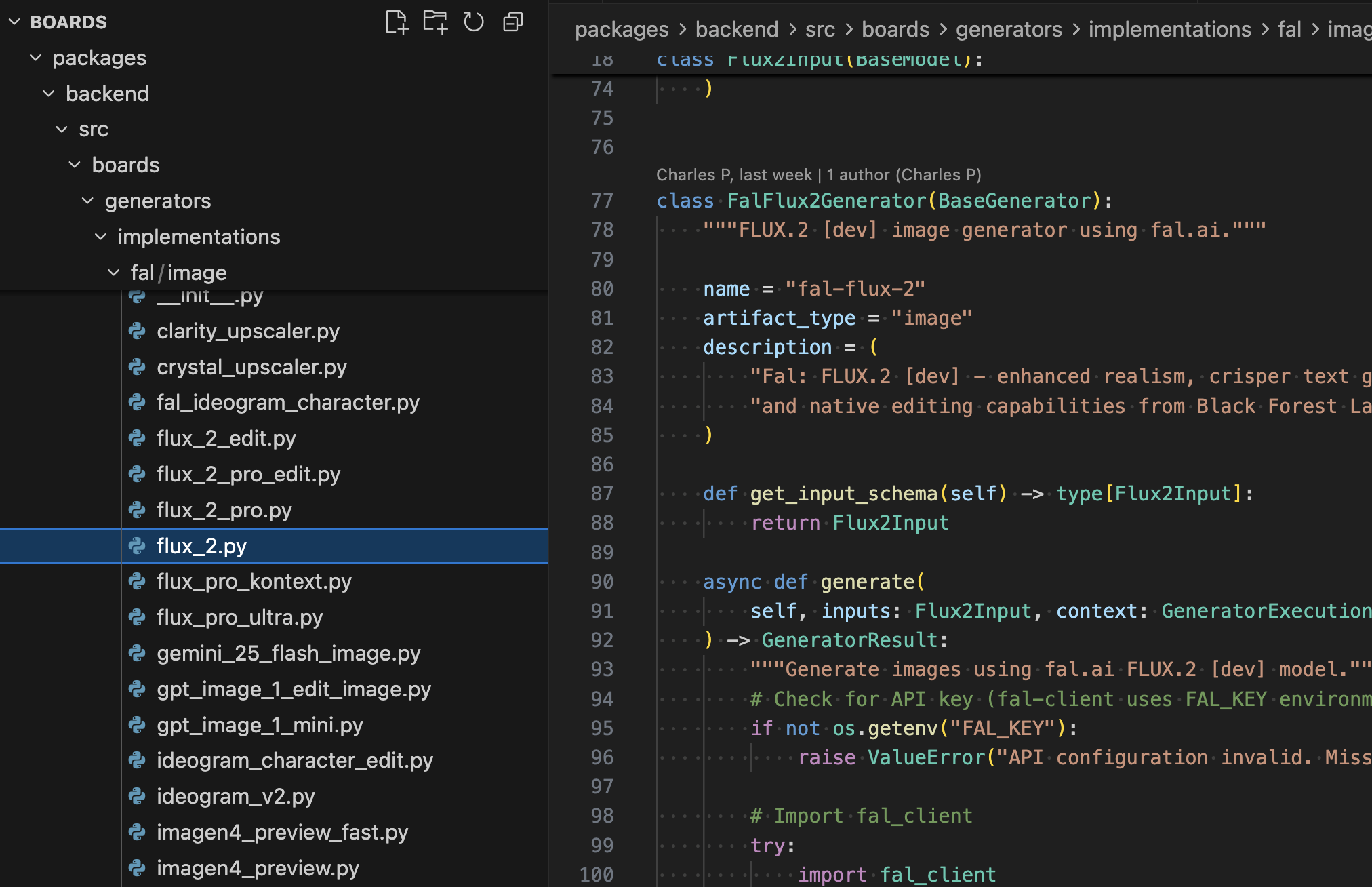Click the Python icon beside flux_2.py
Image resolution: width=1372 pixels, height=887 pixels.
pos(138,546)
